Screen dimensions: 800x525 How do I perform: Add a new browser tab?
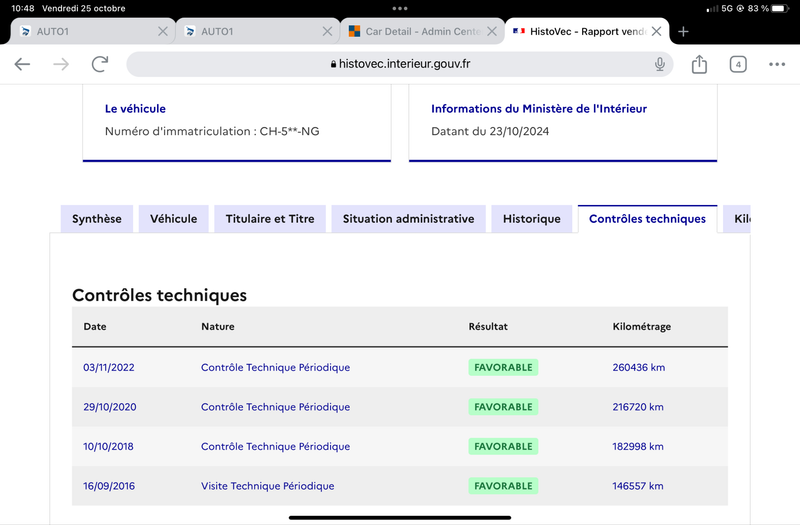683,32
